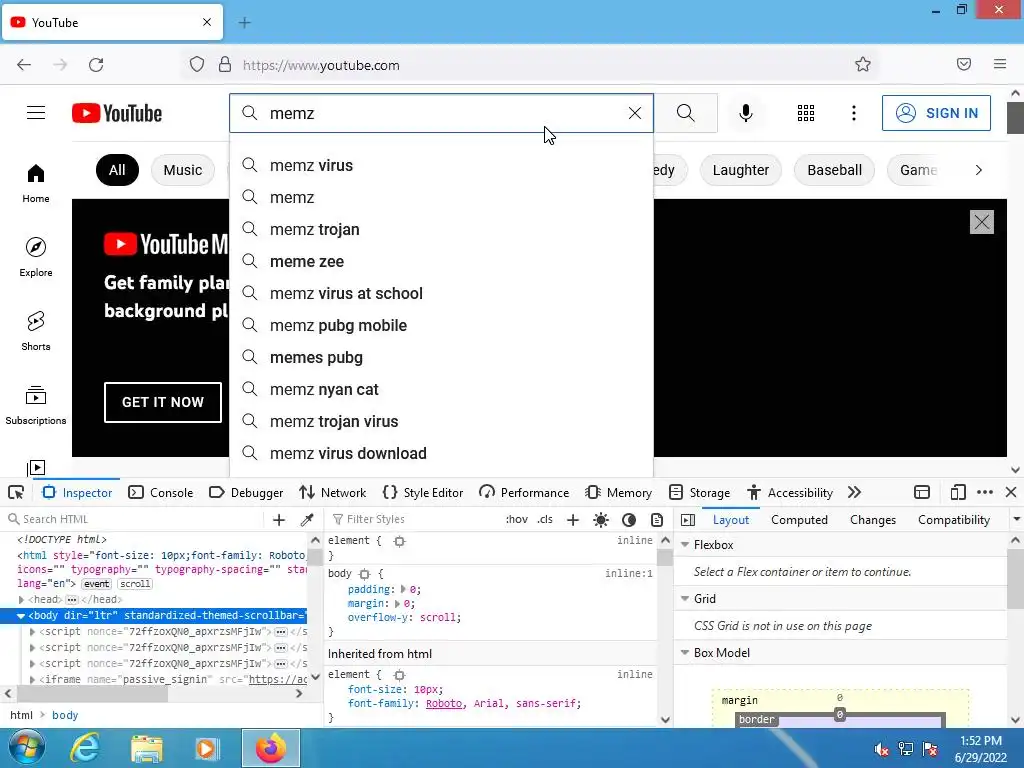Open the YouTube hamburger guide menu
Viewport: 1024px width, 768px height.
36,113
